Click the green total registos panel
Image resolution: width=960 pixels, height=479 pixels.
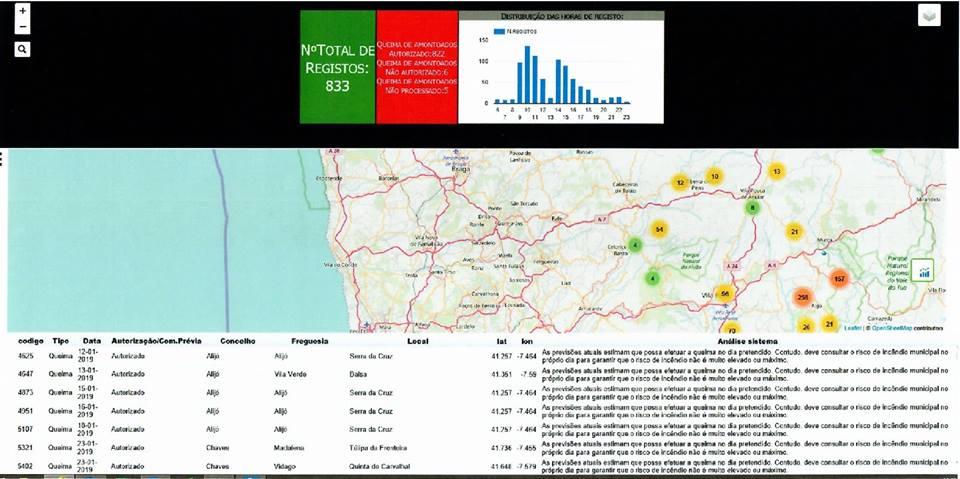point(337,67)
